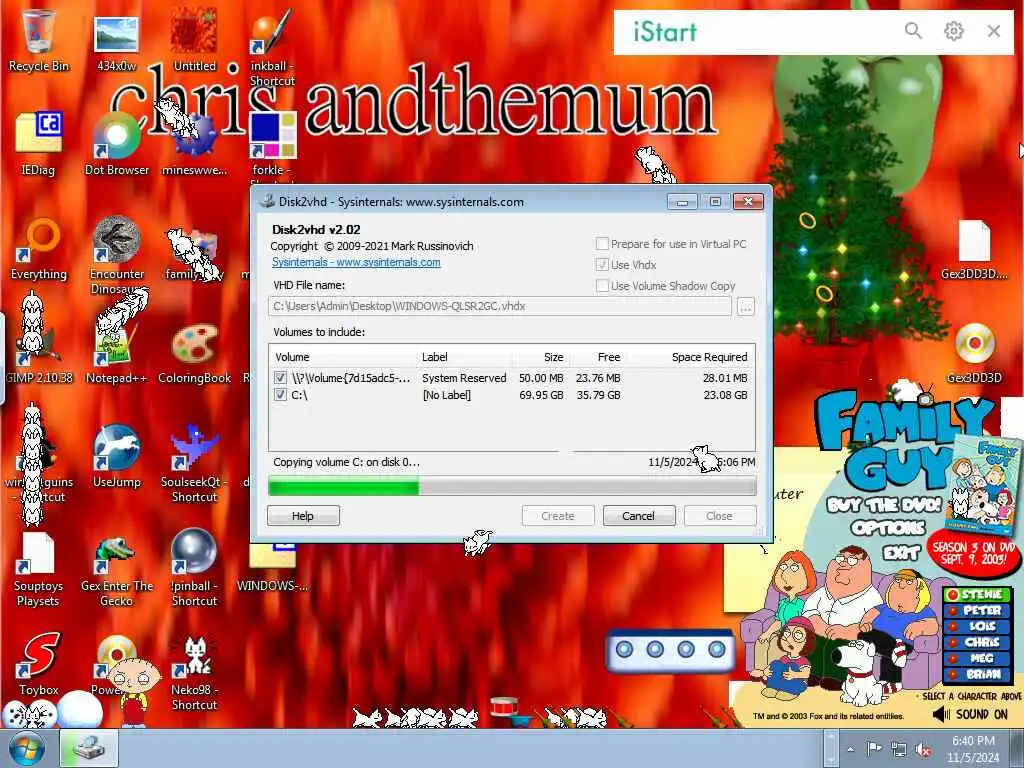
Task: Open the Windows Start orb
Action: click(27, 748)
